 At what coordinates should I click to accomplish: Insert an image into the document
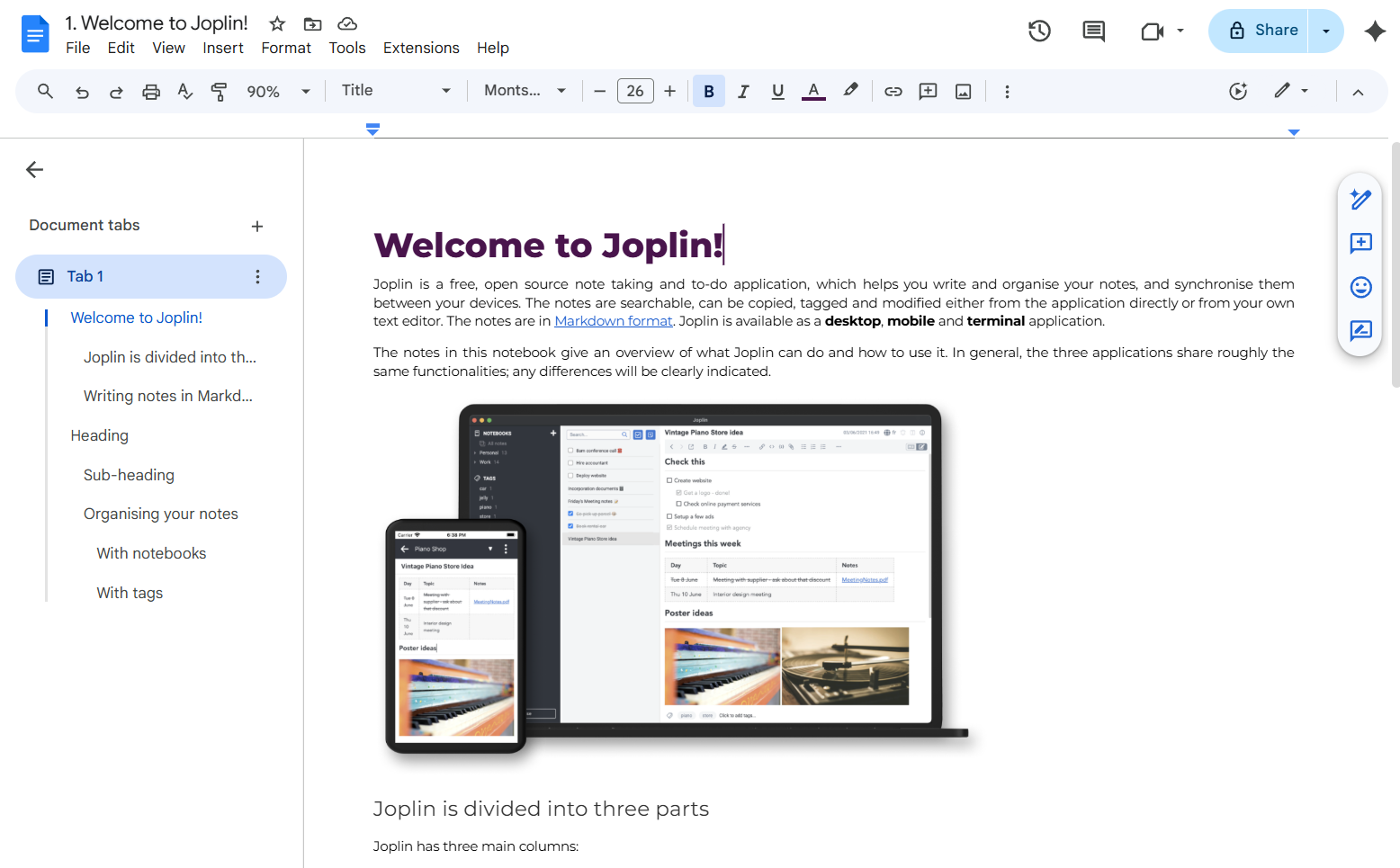tap(963, 91)
